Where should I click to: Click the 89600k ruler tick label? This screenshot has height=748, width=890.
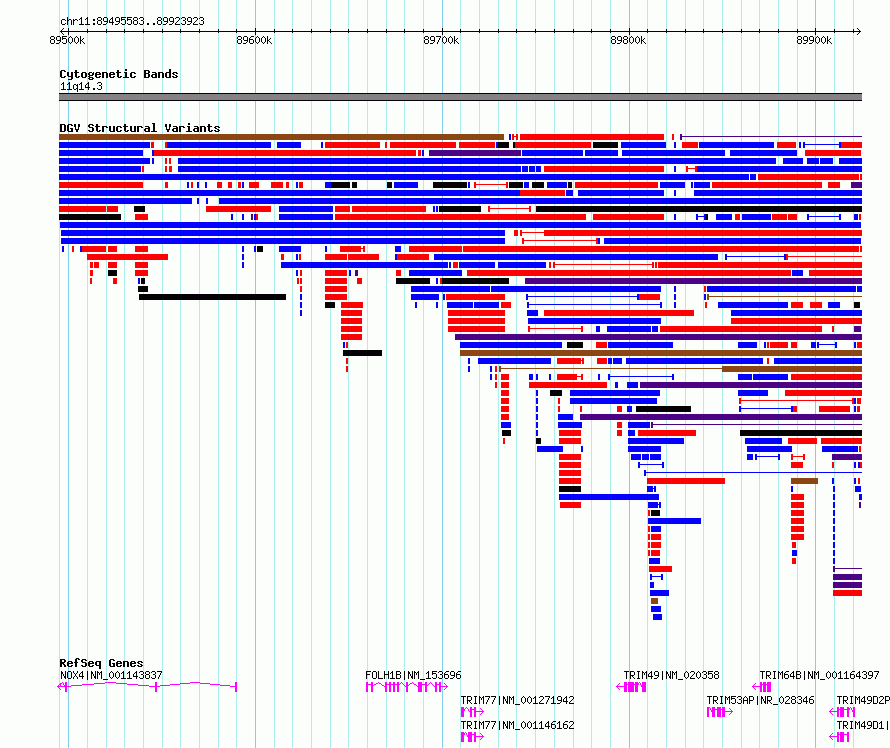pyautogui.click(x=254, y=40)
